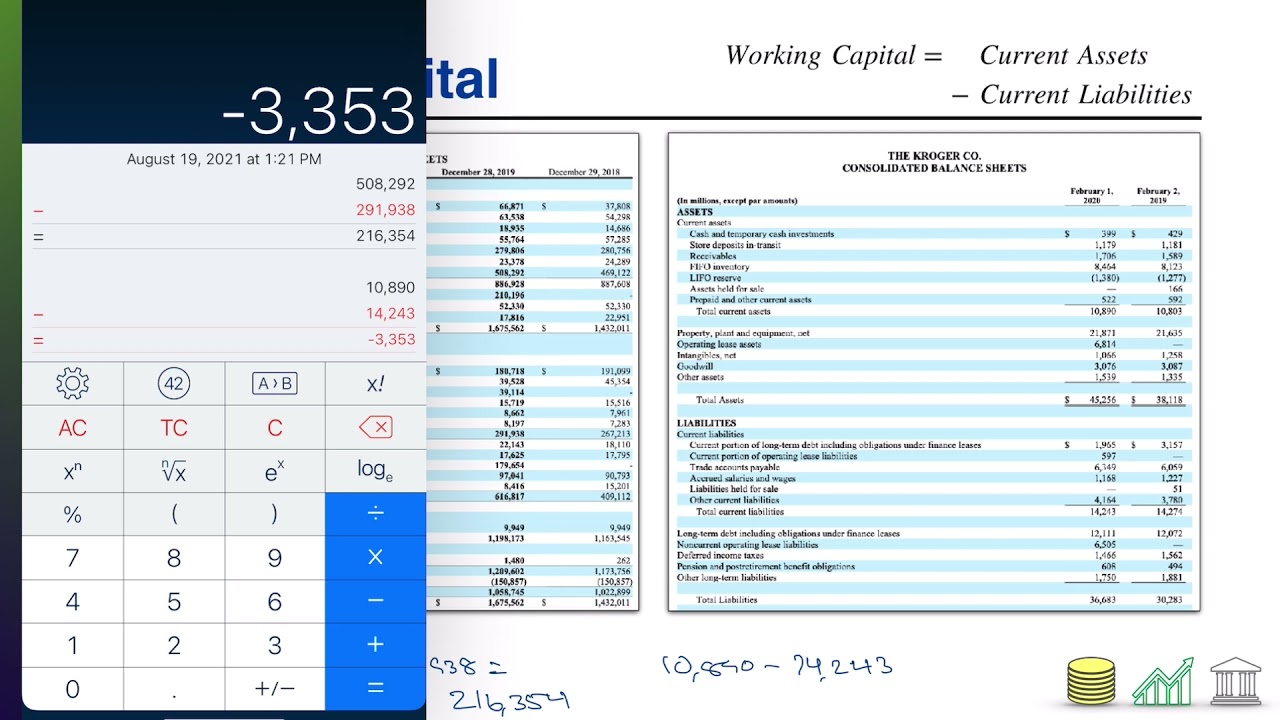
Task: Tap the nth root key
Action: point(174,471)
